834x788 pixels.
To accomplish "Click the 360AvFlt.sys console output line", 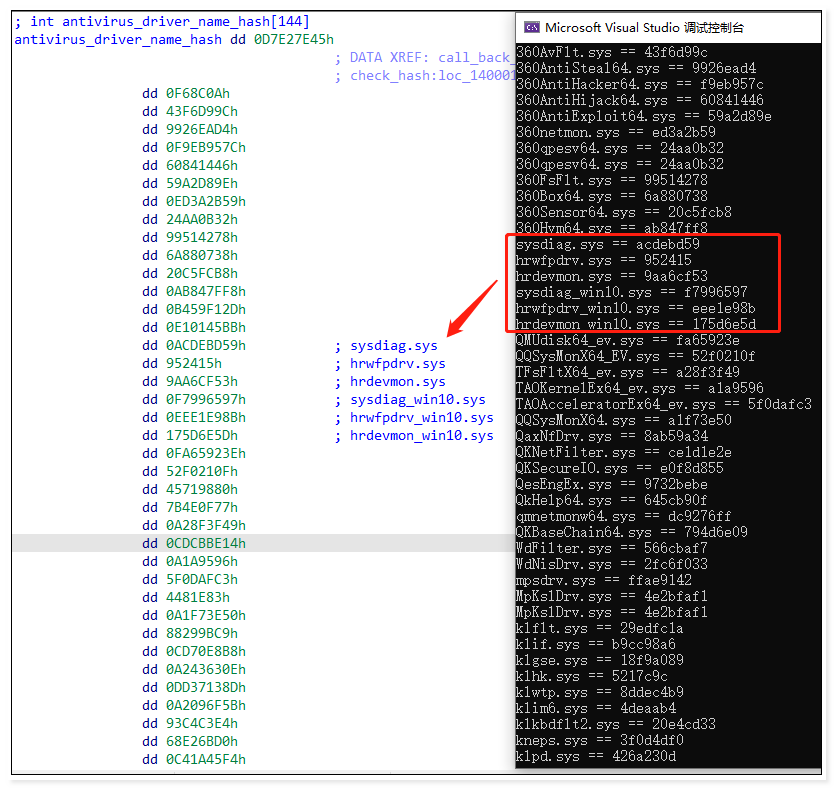I will tap(612, 52).
